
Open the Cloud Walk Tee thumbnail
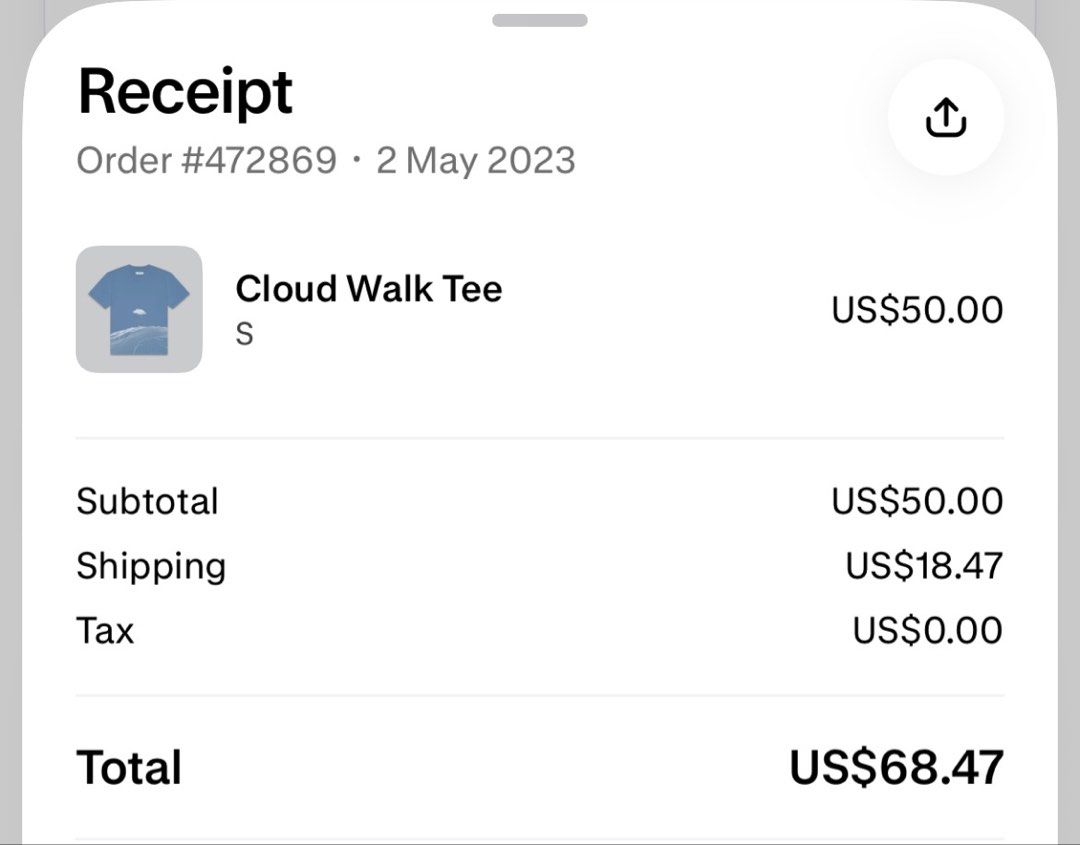(139, 309)
